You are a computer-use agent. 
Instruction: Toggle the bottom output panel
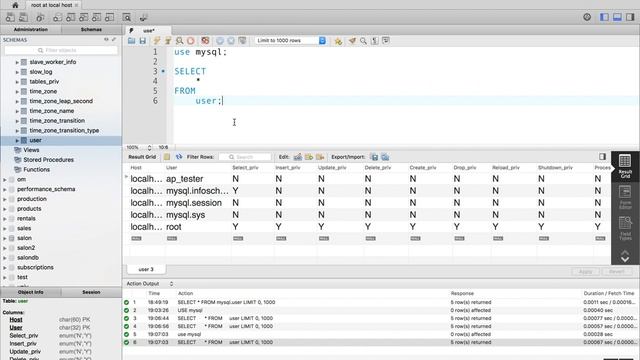click(617, 17)
